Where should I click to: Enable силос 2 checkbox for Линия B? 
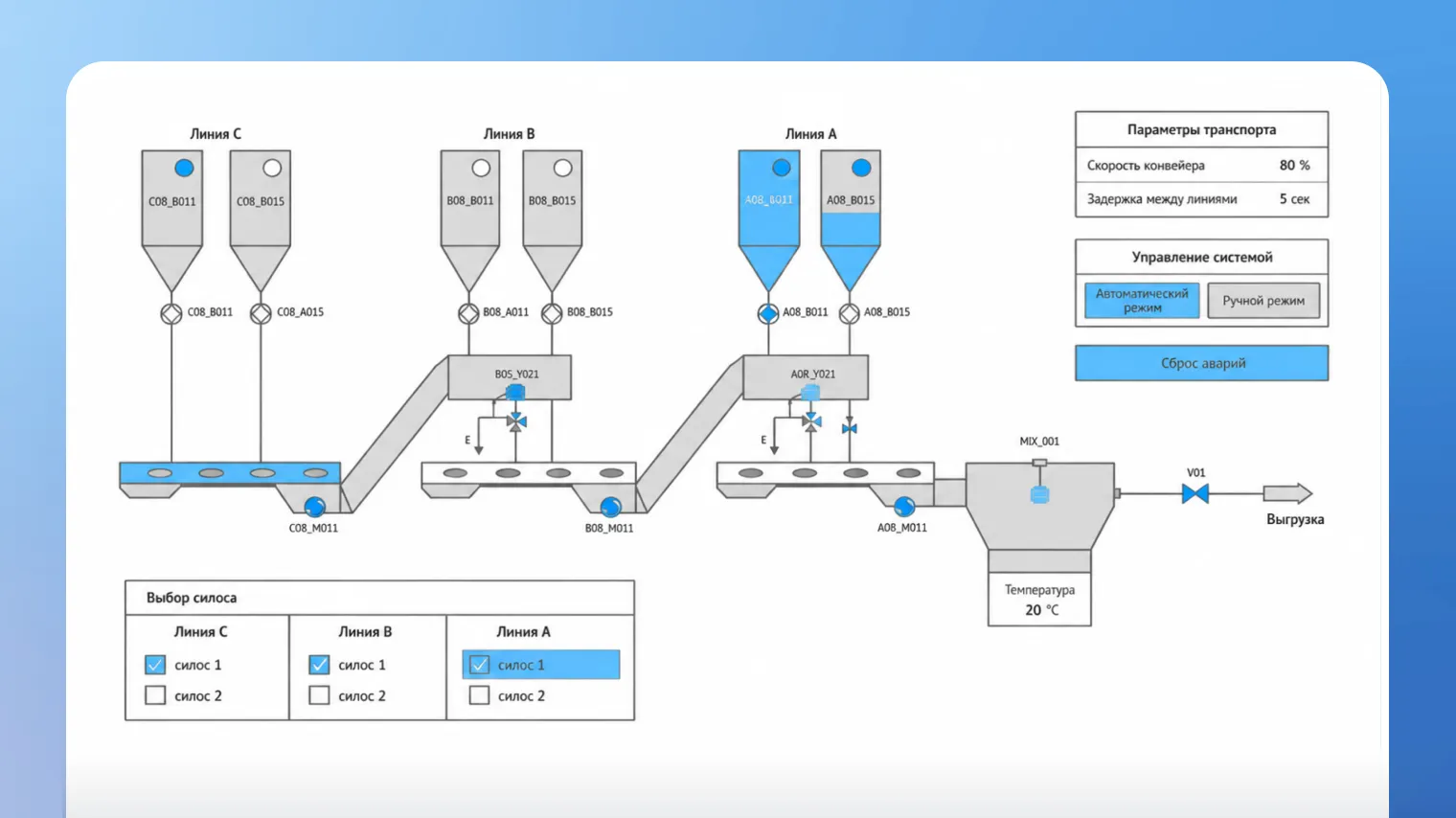click(320, 695)
